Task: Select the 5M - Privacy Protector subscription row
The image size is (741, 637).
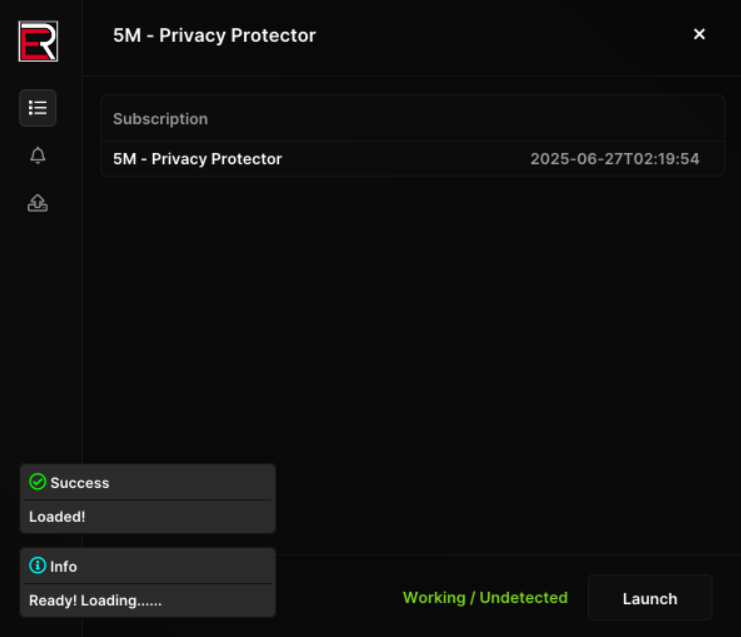Action: [197, 159]
